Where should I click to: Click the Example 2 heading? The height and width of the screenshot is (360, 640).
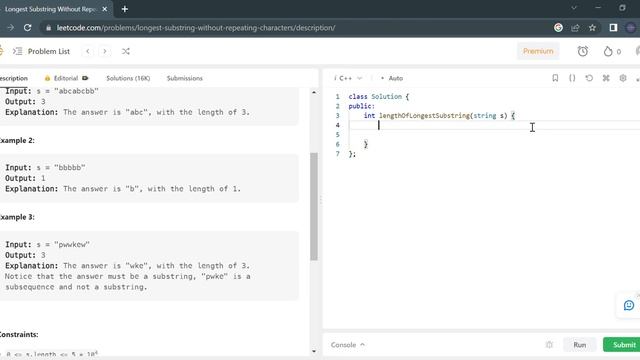click(x=17, y=140)
